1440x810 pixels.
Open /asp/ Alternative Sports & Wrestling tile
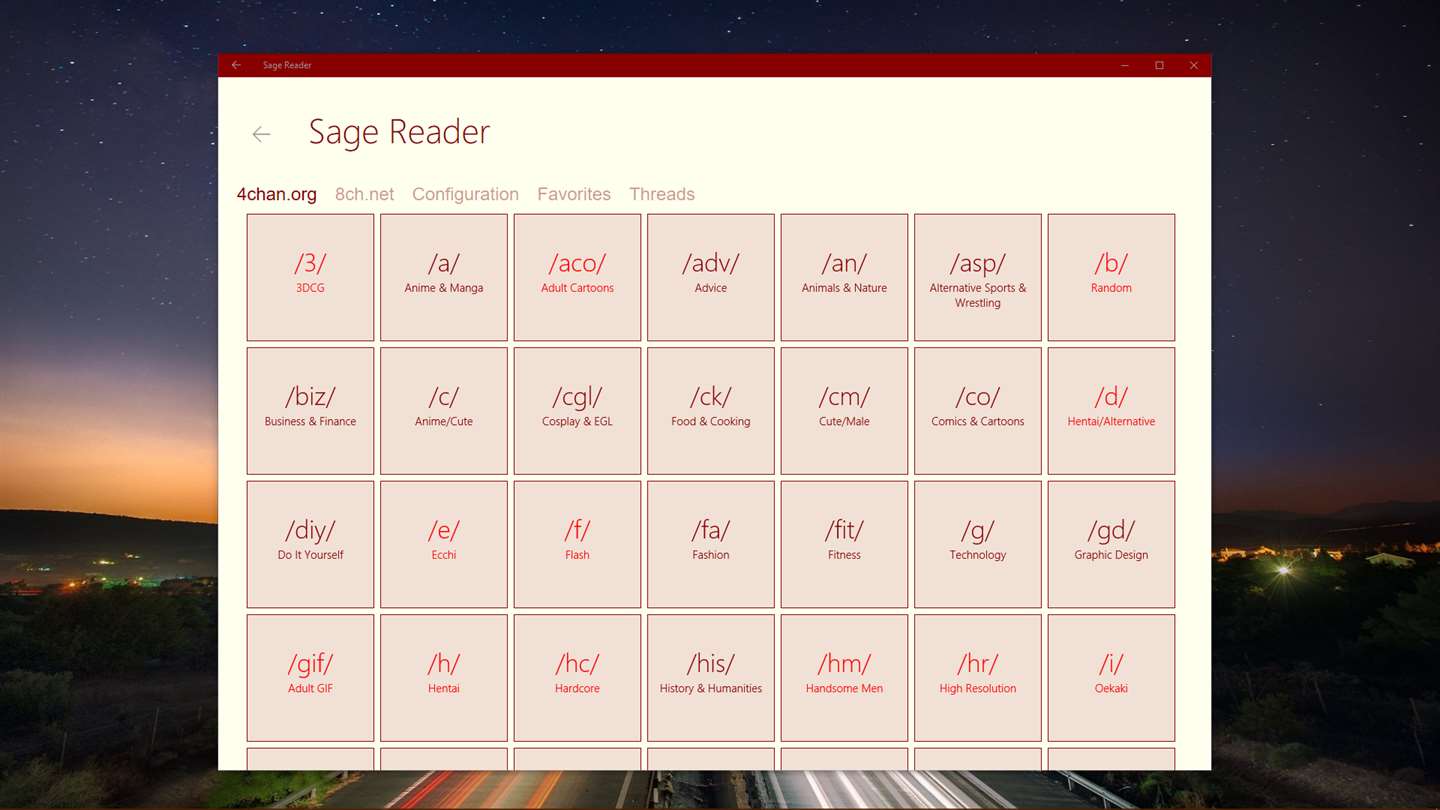coord(978,277)
